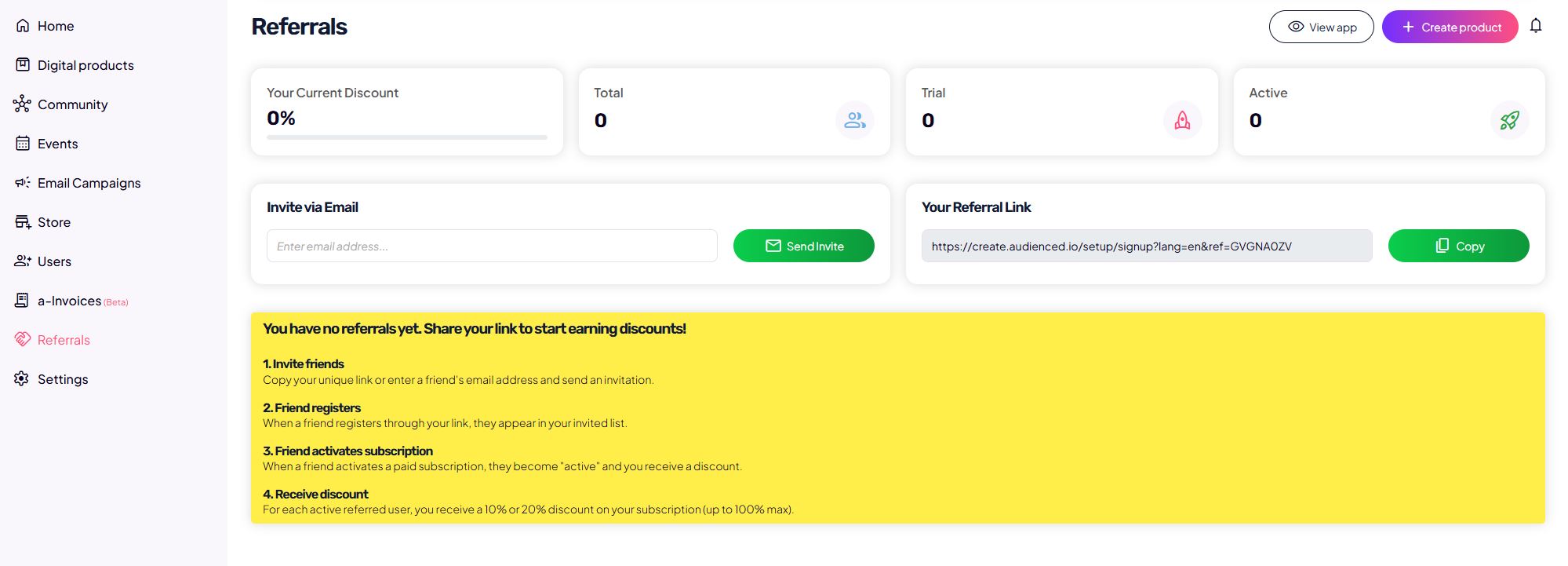Click the Trial rocket icon

click(x=1181, y=120)
